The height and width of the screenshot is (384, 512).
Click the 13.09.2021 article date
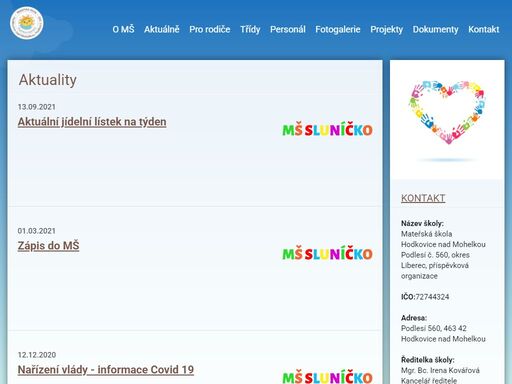tap(37, 107)
